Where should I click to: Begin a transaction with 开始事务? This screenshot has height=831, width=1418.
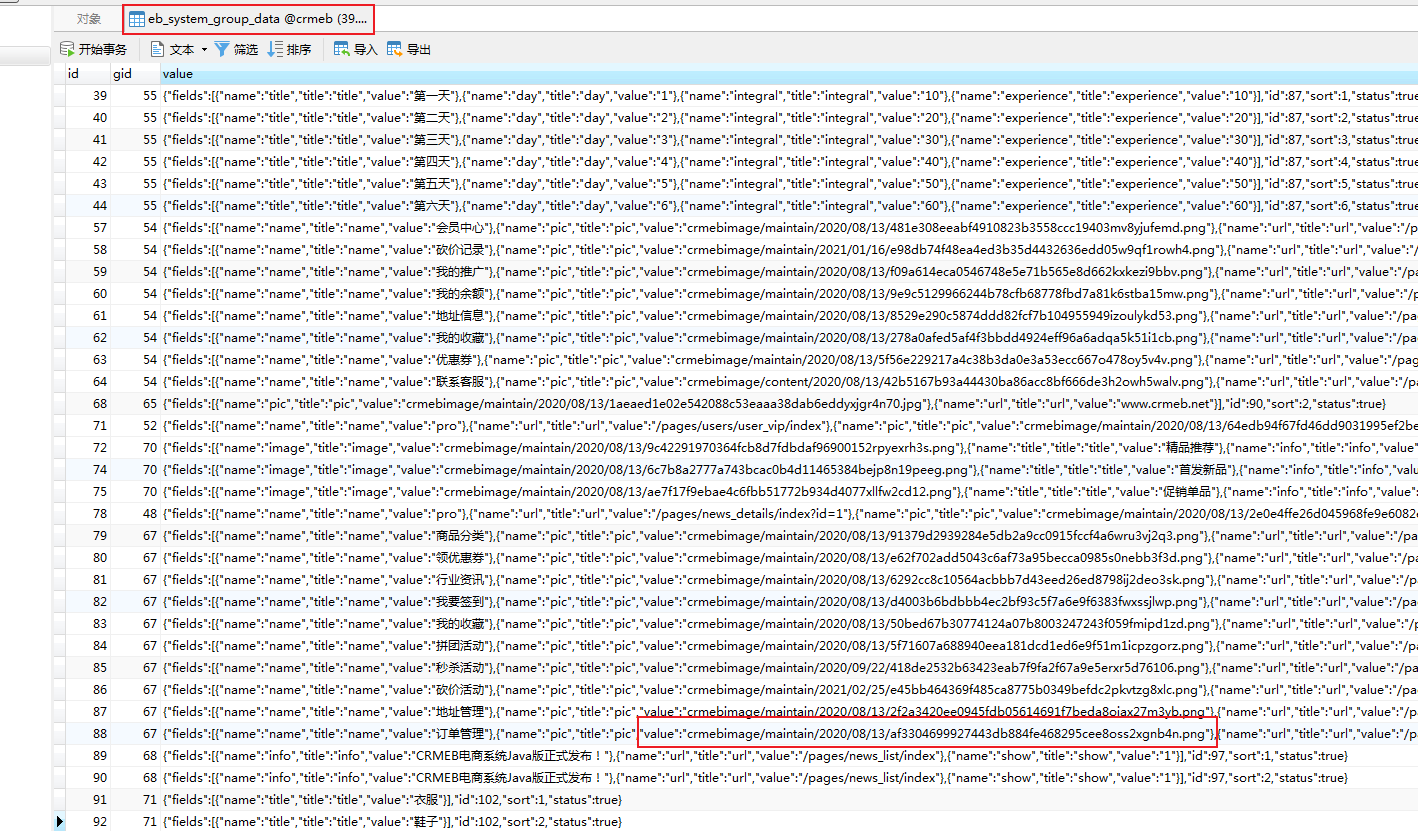pyautogui.click(x=94, y=49)
